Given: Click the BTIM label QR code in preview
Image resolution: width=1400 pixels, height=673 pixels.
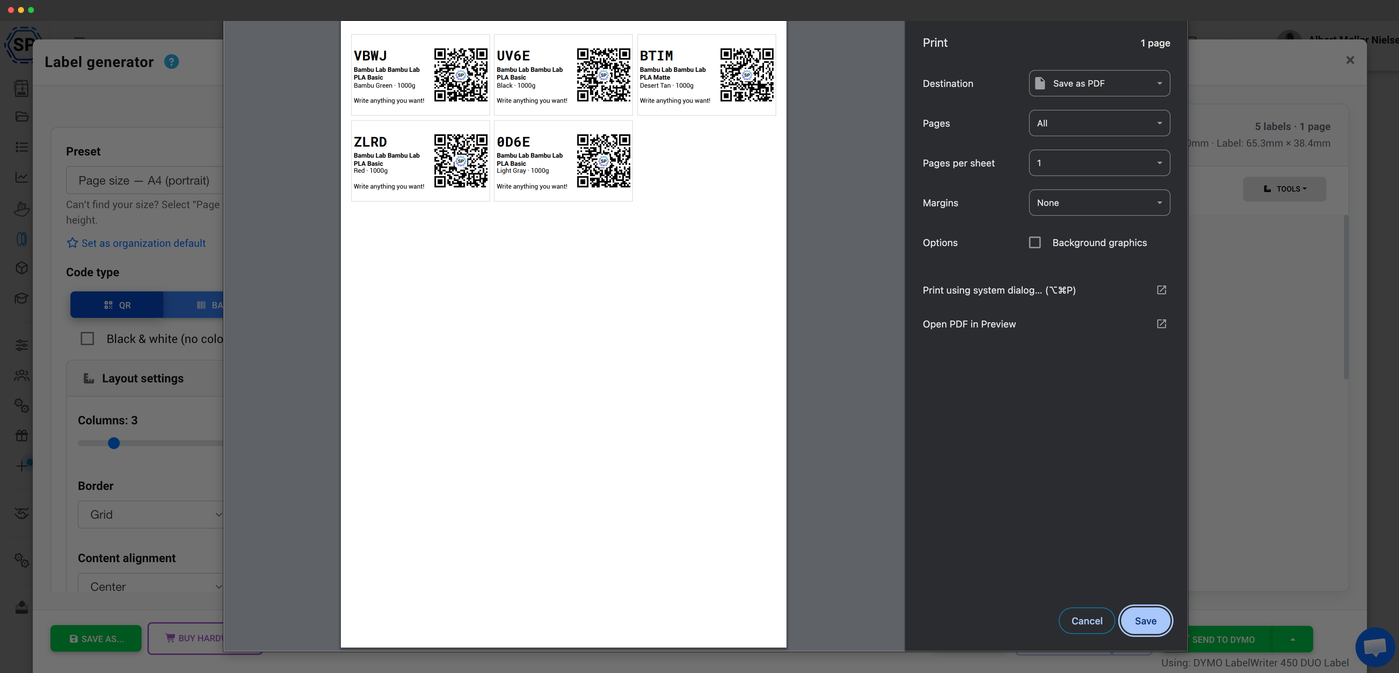Looking at the screenshot, I should tap(747, 75).
